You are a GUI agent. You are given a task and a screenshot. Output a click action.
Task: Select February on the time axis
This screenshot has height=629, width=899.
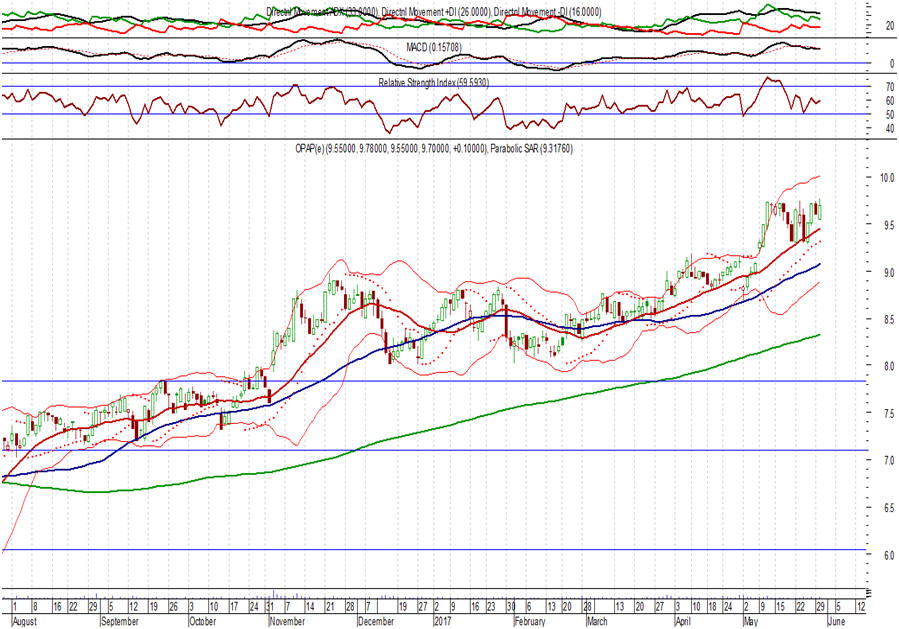coord(529,620)
